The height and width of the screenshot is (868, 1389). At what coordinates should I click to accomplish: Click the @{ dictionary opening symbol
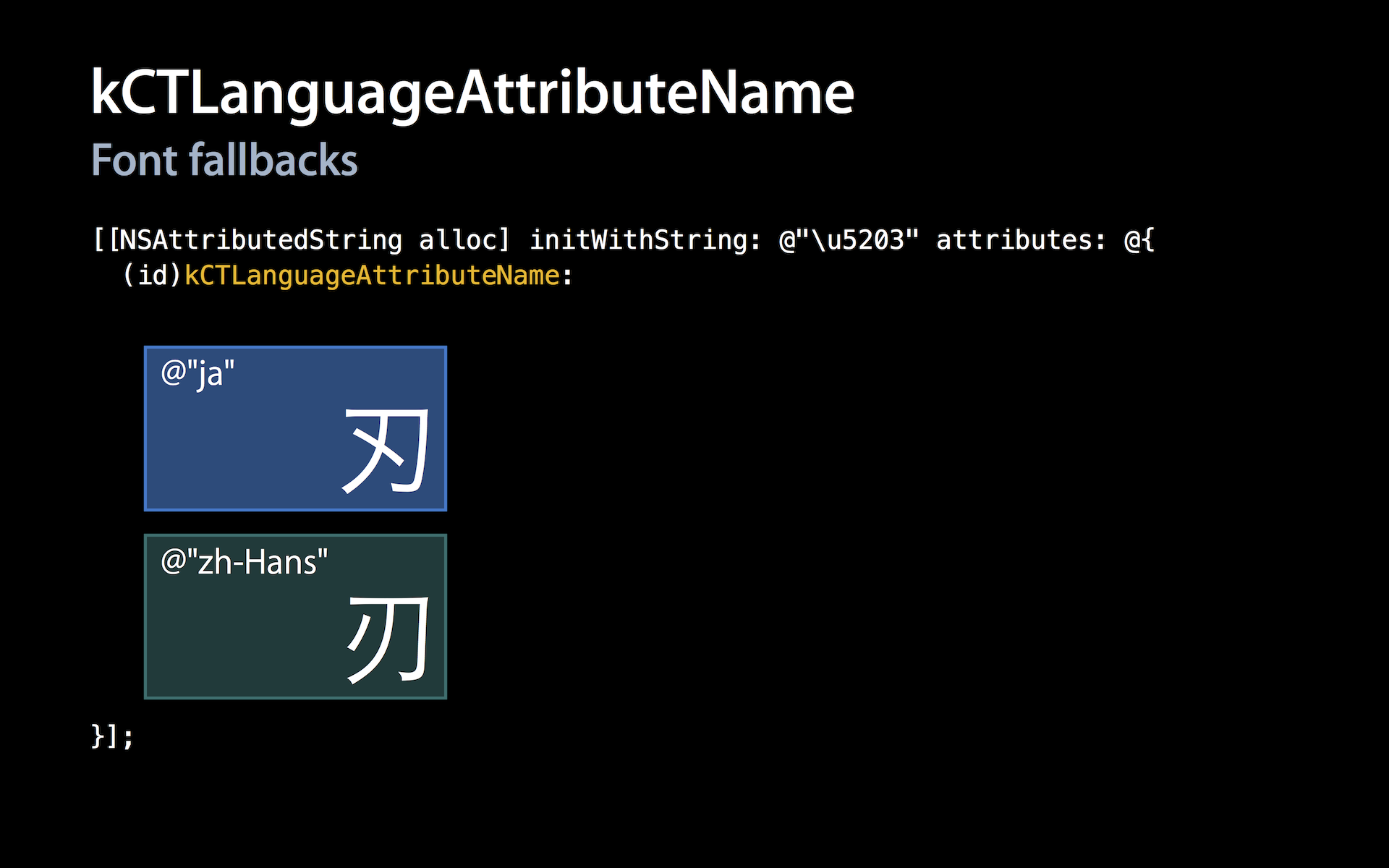click(x=1139, y=240)
